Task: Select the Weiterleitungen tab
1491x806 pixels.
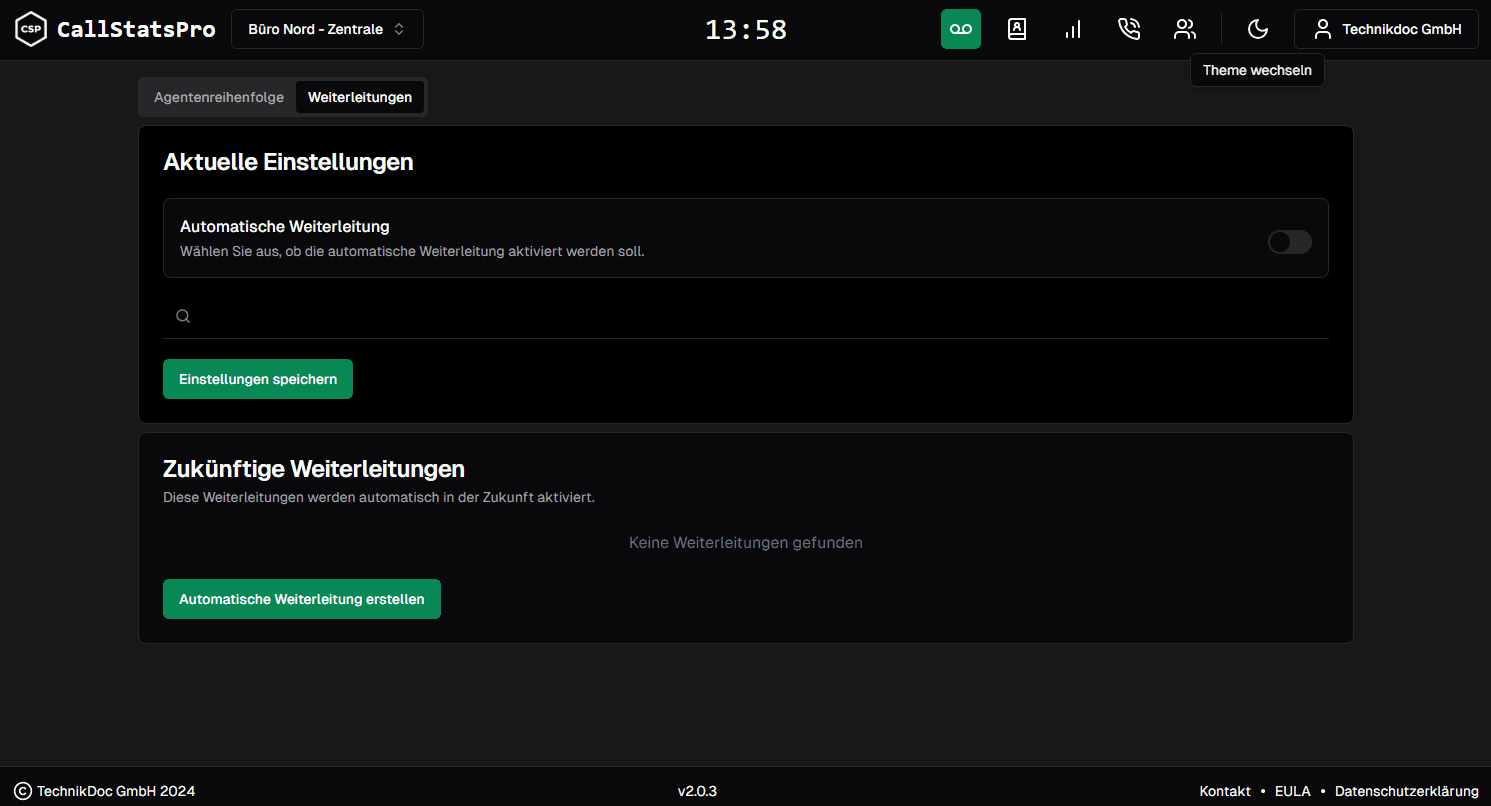Action: pyautogui.click(x=360, y=97)
